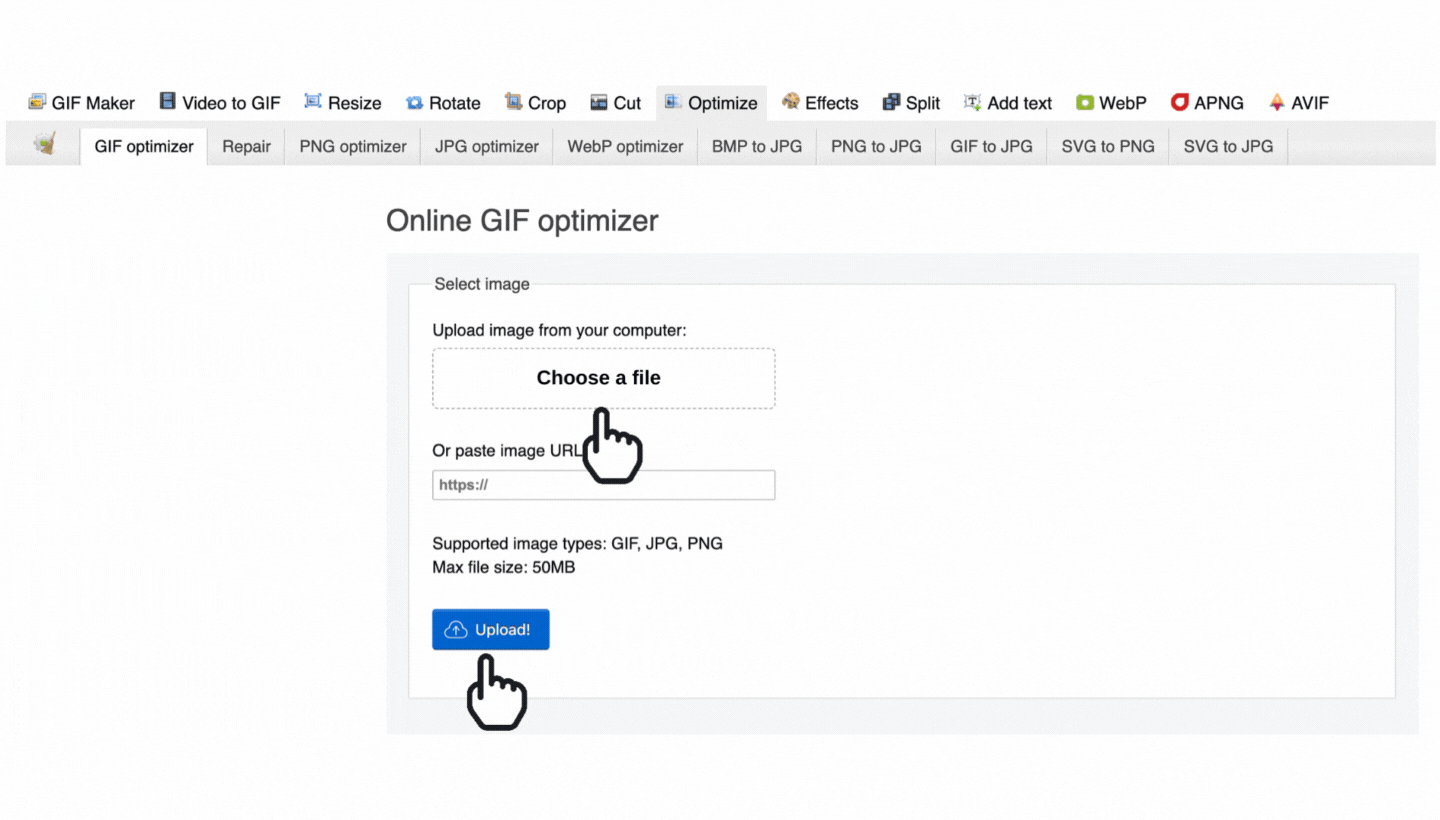
Task: Click the Rotate tool icon
Action: (x=414, y=103)
